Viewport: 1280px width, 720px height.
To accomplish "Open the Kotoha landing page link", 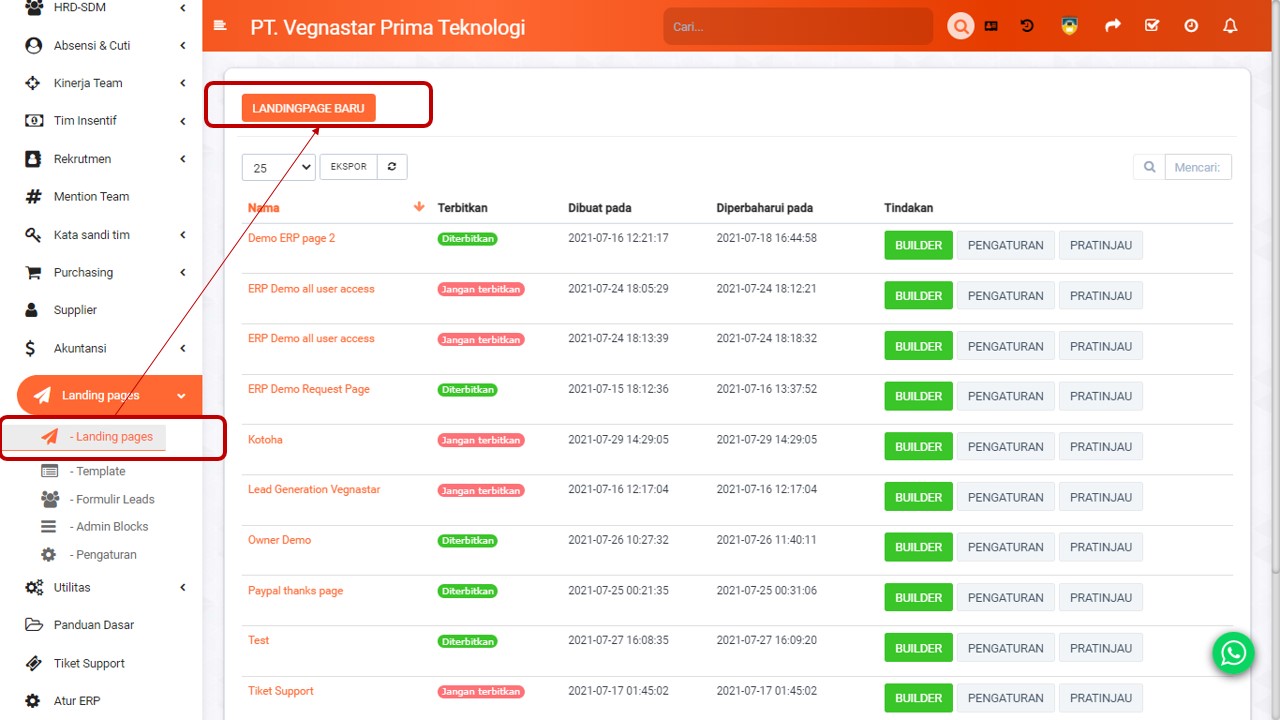I will [265, 439].
